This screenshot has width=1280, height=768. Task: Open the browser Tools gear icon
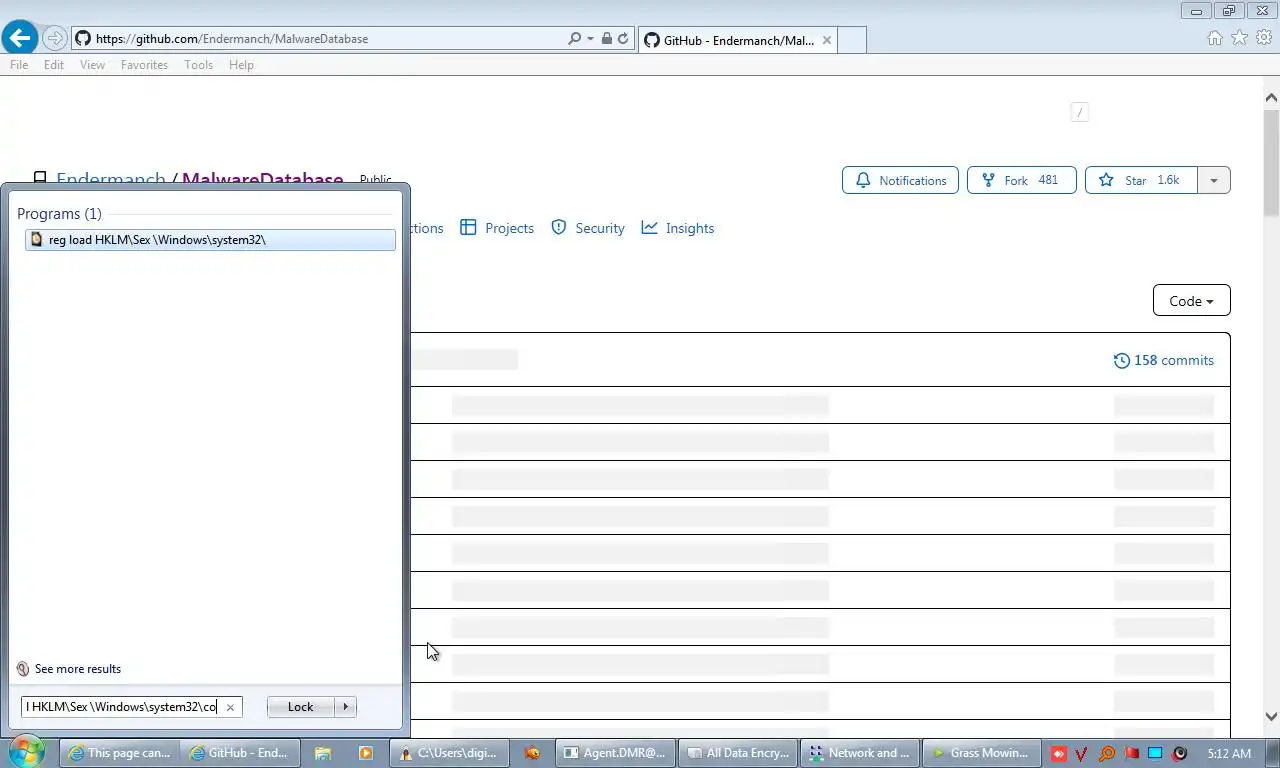click(1264, 37)
